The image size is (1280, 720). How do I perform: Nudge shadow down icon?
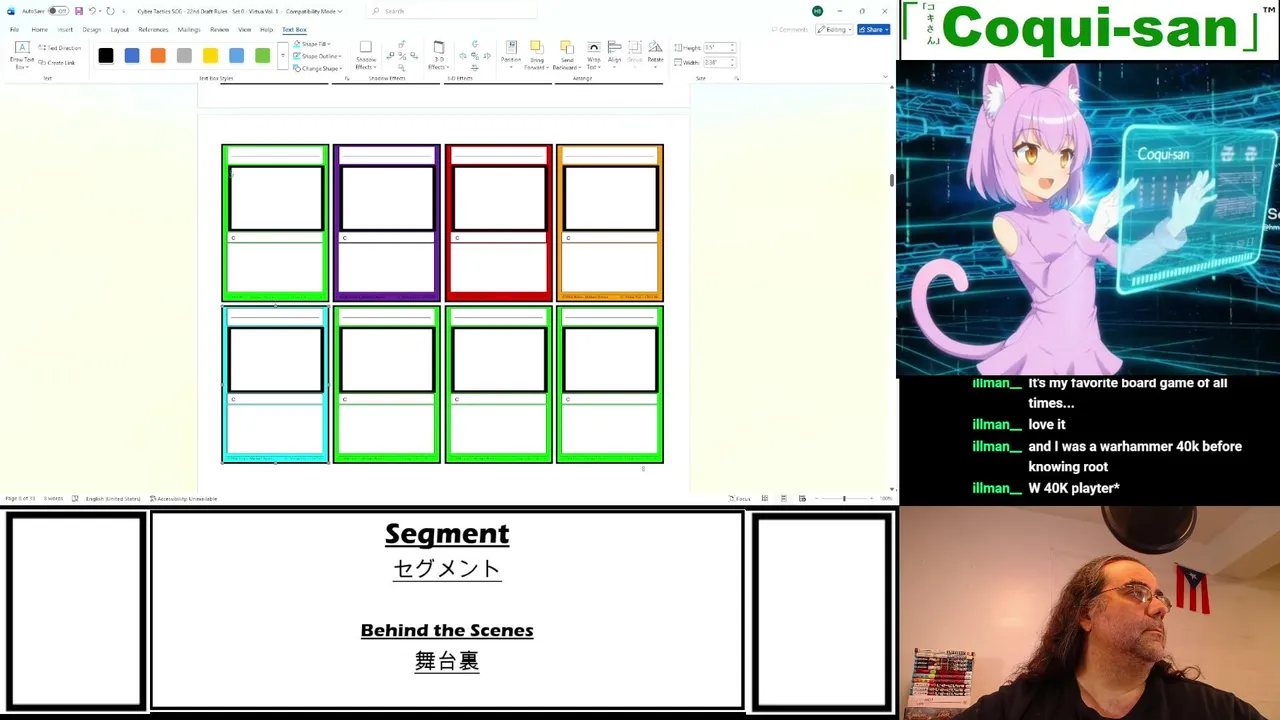point(401,67)
